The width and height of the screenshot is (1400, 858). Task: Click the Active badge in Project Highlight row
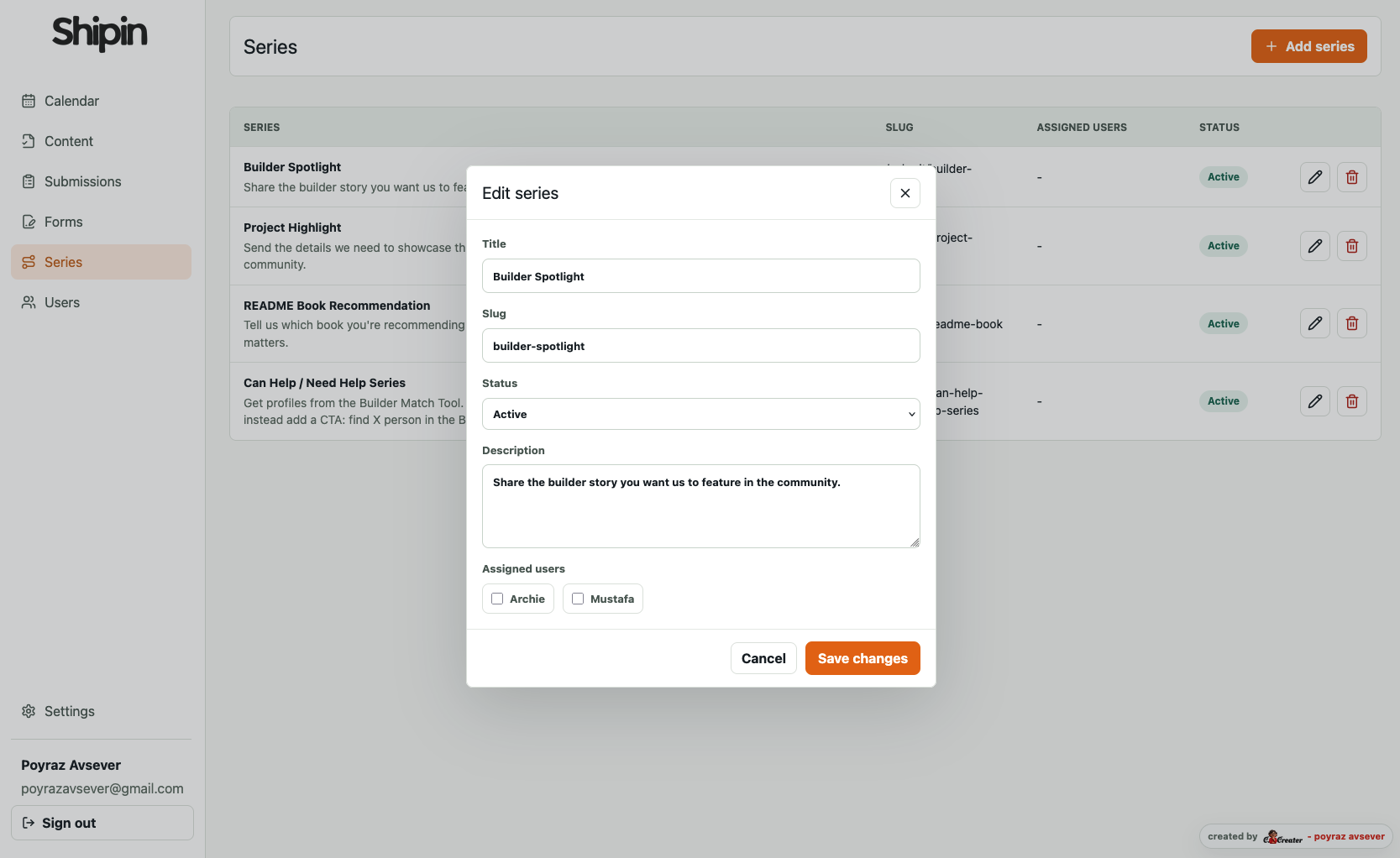click(x=1224, y=246)
